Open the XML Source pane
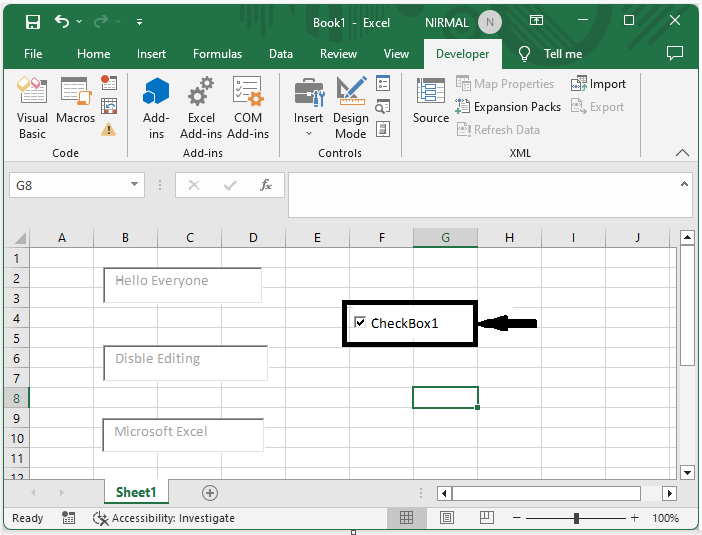Image resolution: width=702 pixels, height=535 pixels. [431, 100]
